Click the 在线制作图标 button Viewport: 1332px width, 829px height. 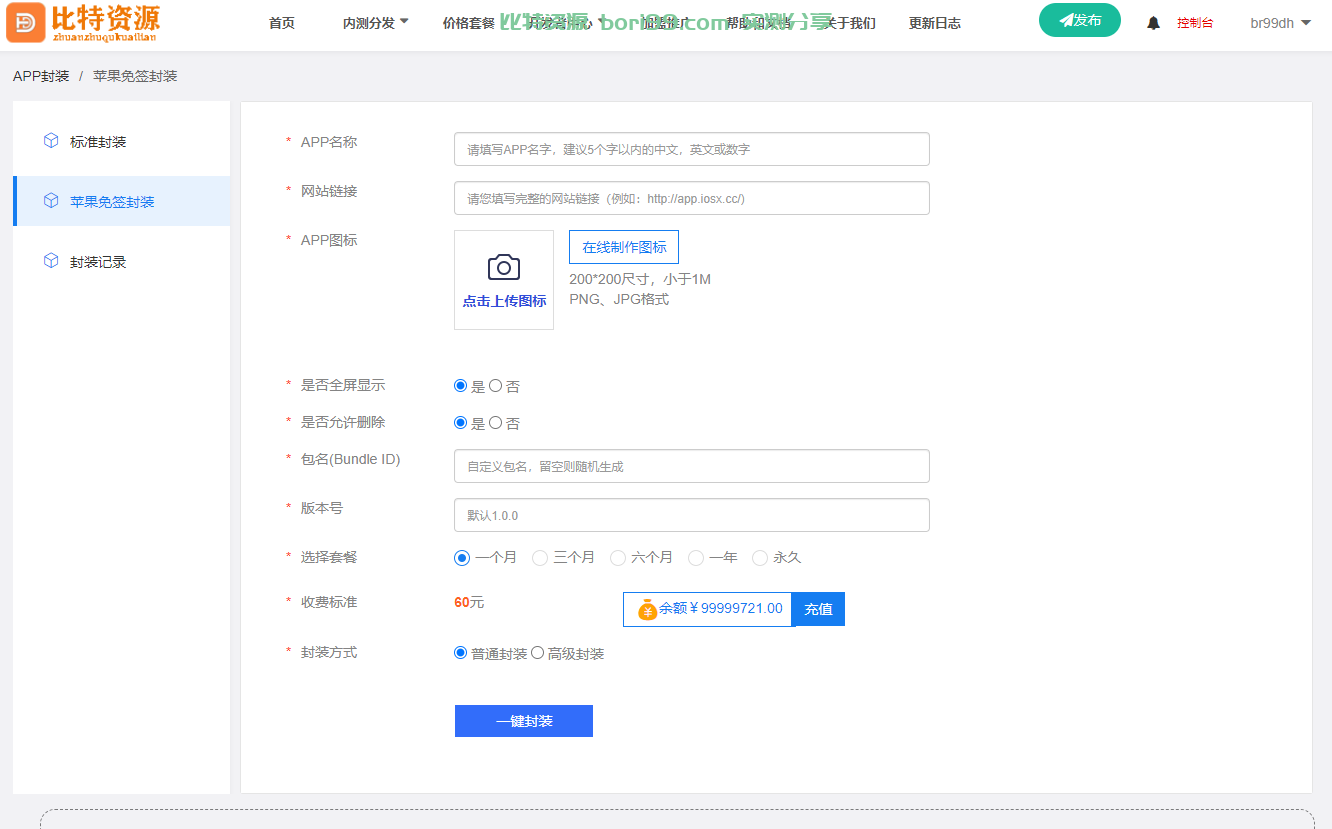tap(624, 247)
